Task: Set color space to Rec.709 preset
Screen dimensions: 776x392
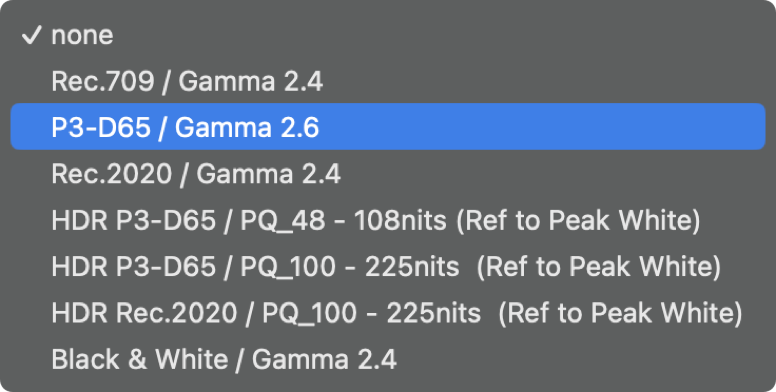Action: [x=388, y=81]
